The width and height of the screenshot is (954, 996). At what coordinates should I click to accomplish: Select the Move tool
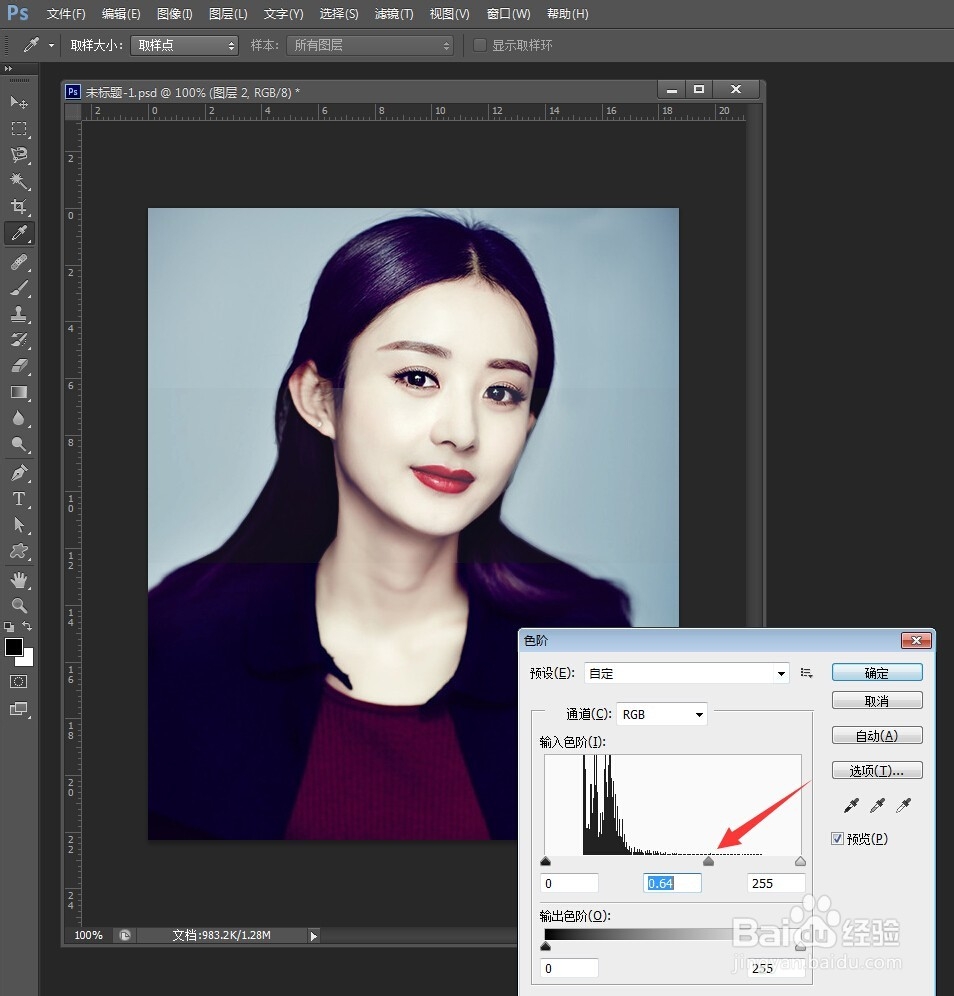(x=20, y=103)
